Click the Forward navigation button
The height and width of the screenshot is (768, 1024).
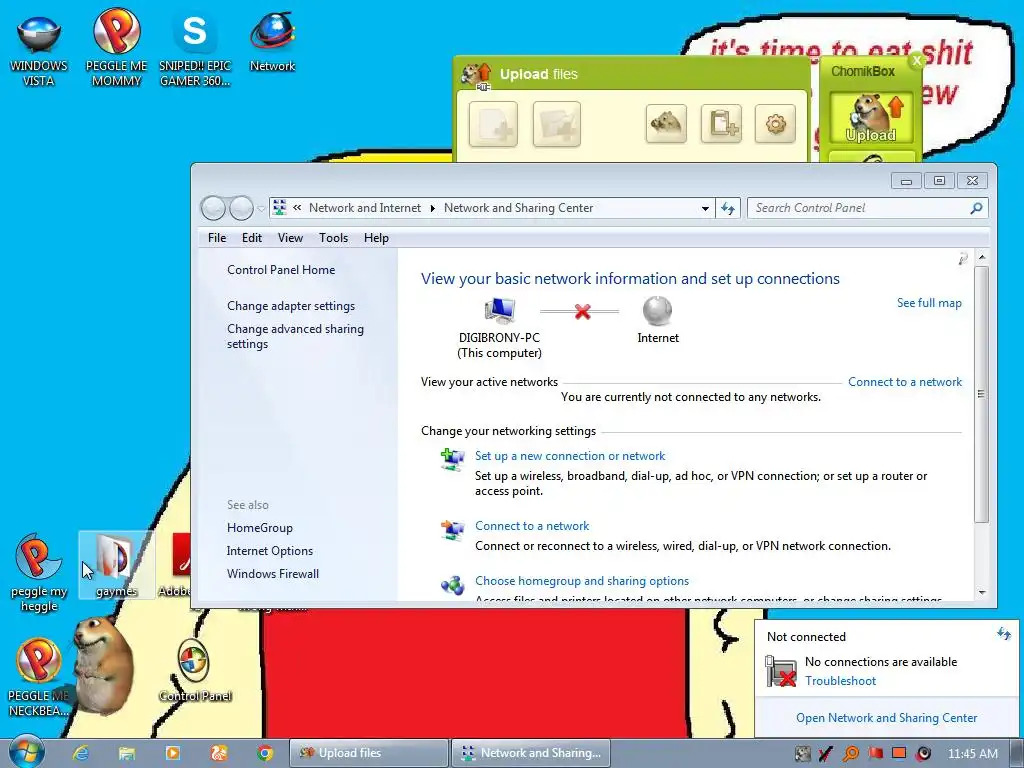pyautogui.click(x=241, y=208)
